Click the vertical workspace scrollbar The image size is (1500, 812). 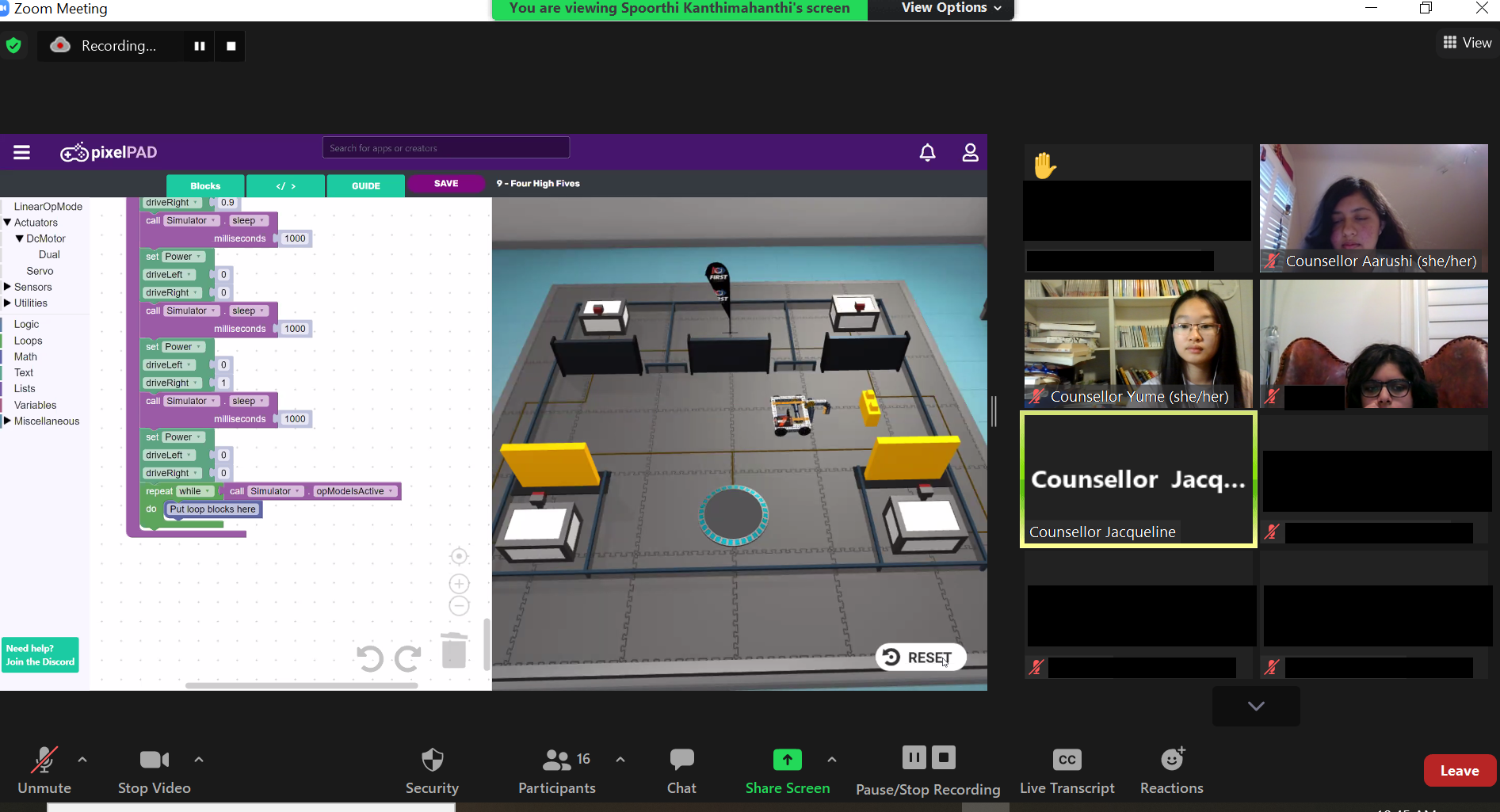[x=487, y=644]
